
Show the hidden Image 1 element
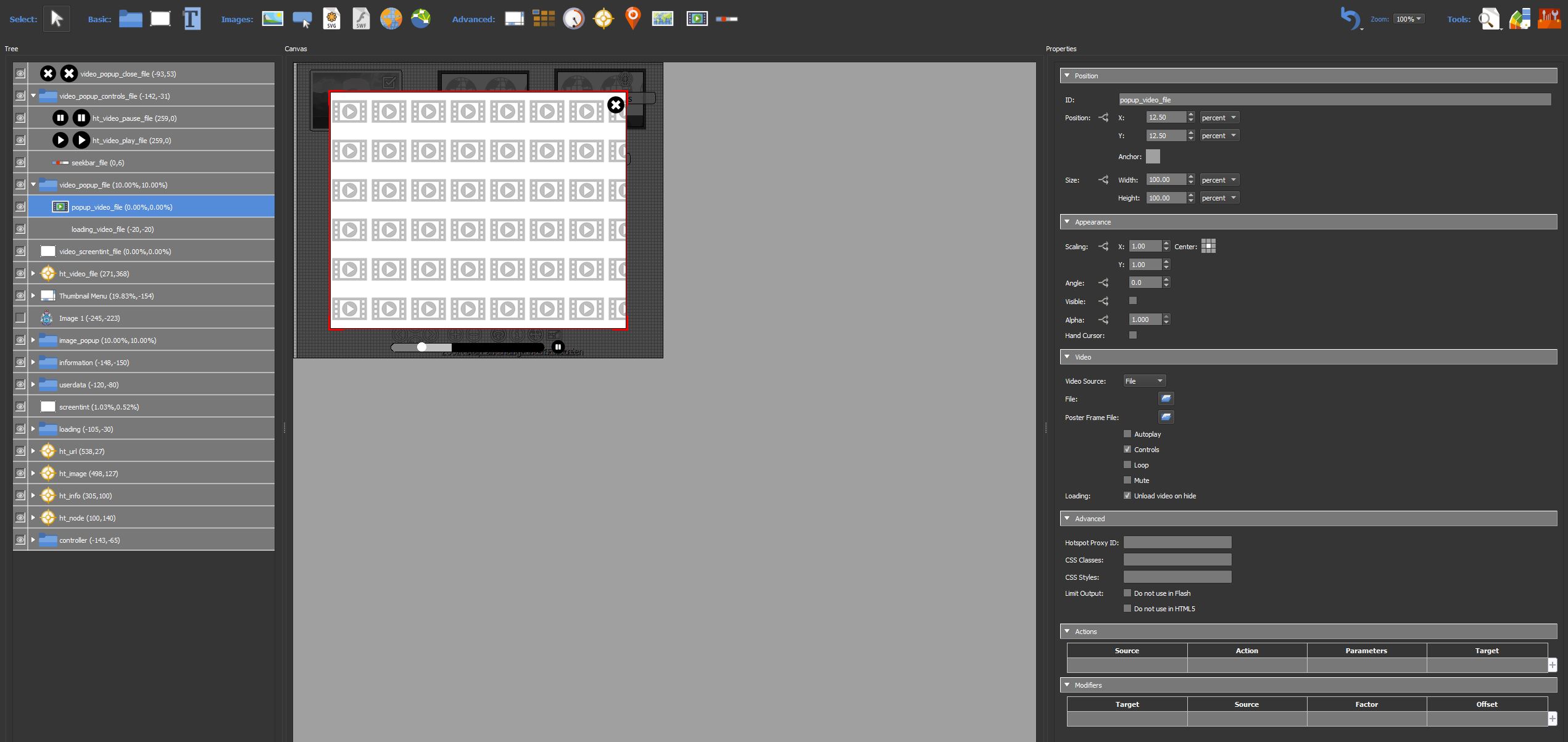[x=20, y=318]
